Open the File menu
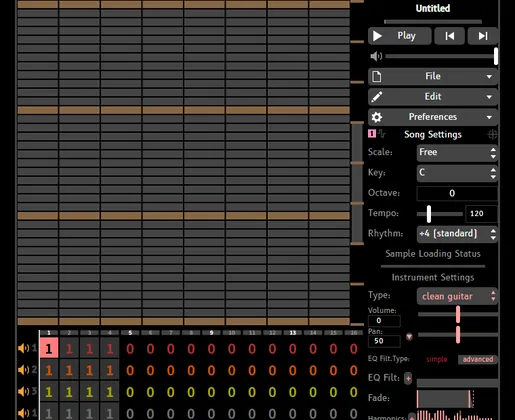The height and width of the screenshot is (420, 515). point(433,76)
